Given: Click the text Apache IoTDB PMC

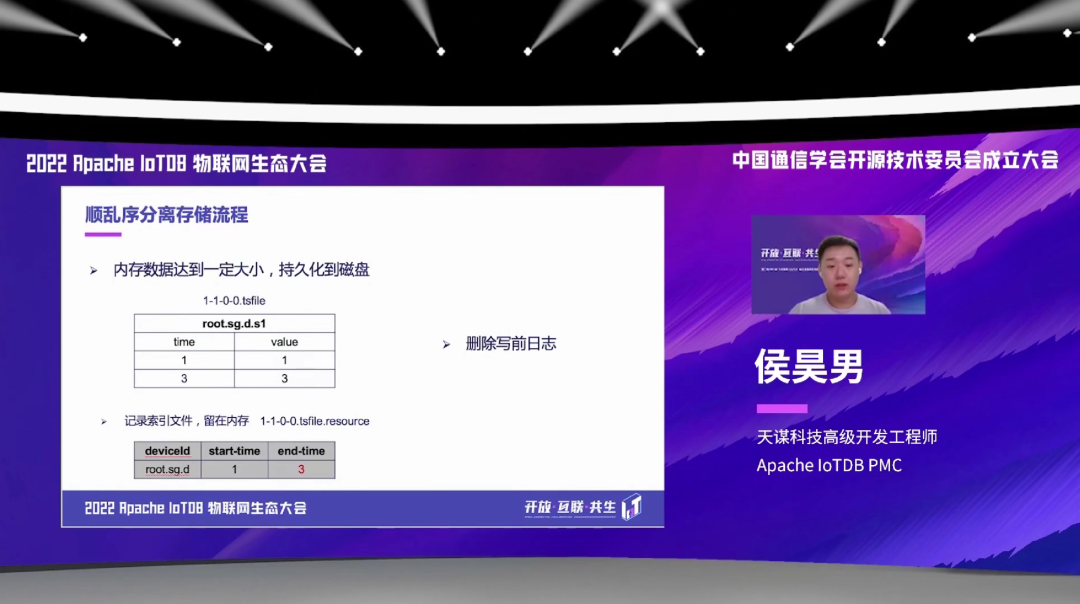Looking at the screenshot, I should pyautogui.click(x=829, y=466).
